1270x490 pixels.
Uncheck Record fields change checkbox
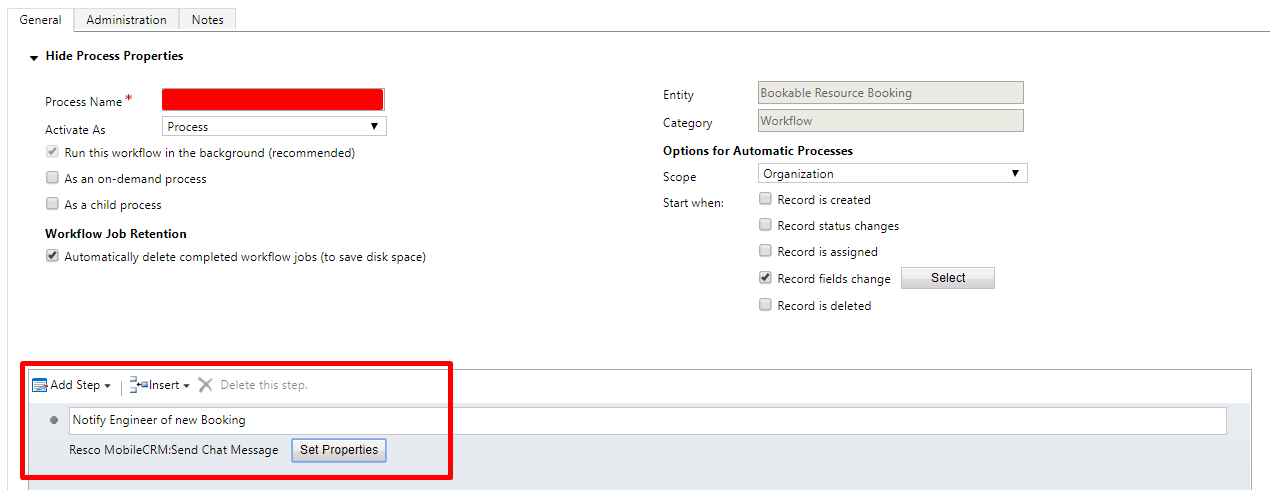765,278
